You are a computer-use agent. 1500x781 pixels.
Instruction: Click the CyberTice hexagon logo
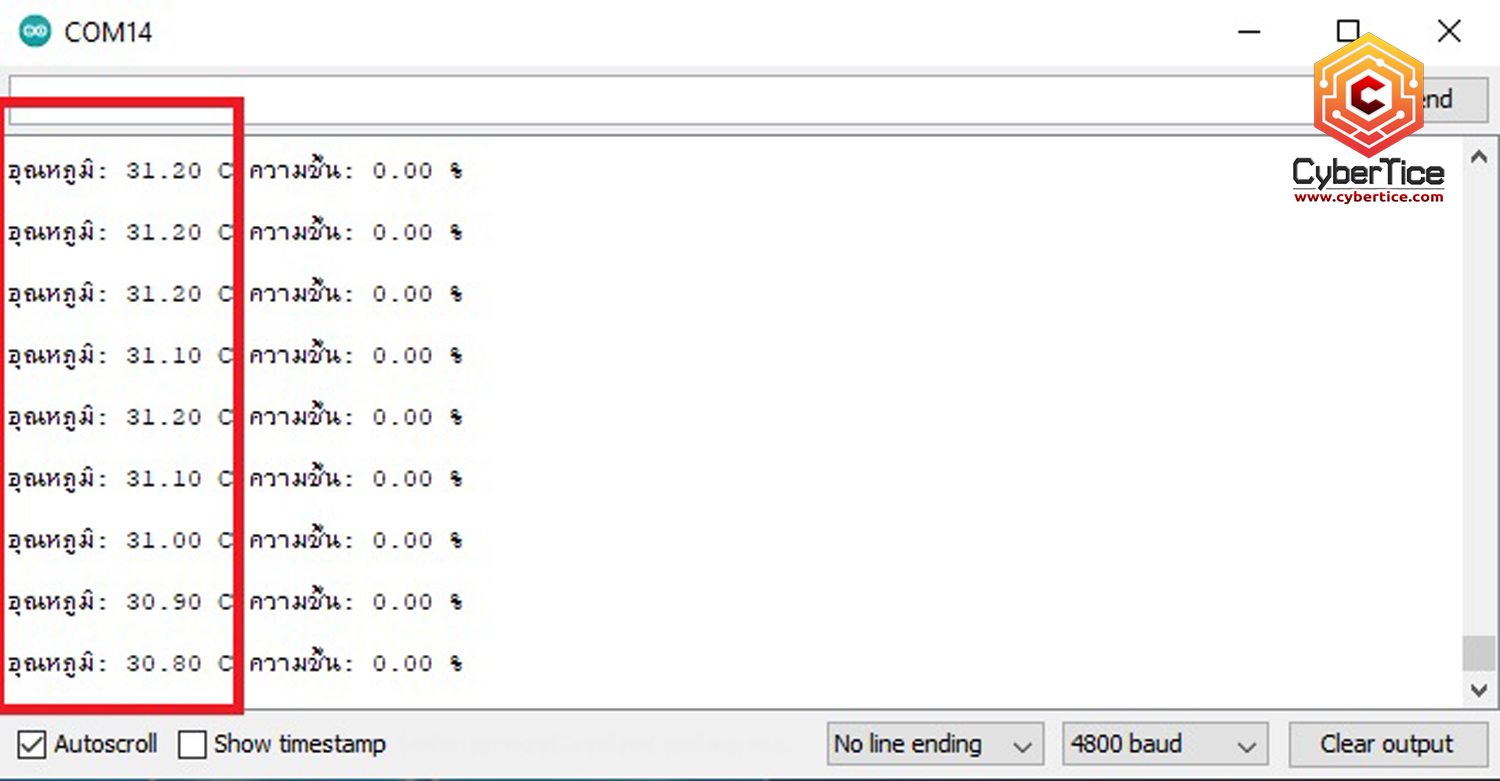point(1368,96)
